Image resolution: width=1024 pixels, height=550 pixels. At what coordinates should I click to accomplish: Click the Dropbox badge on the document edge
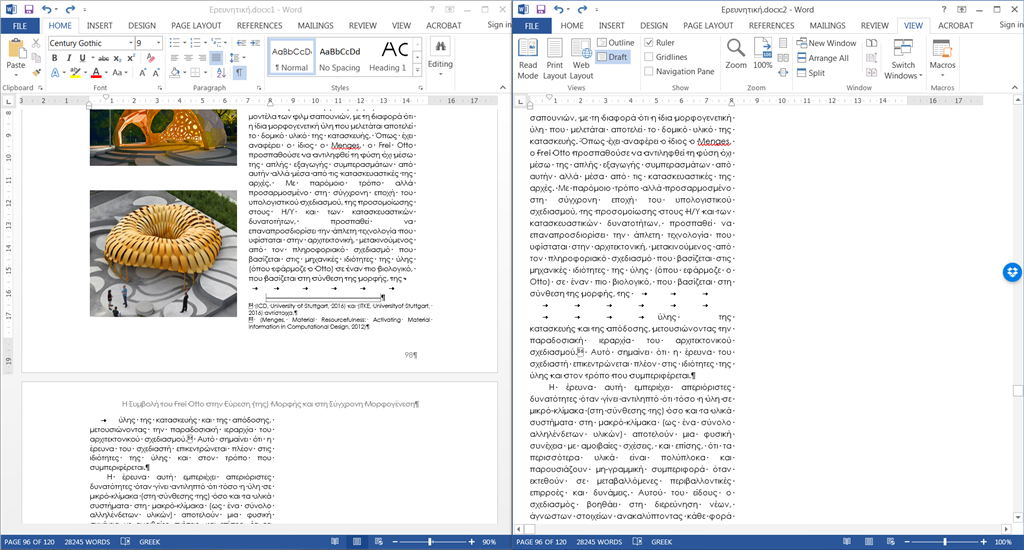coord(1012,272)
